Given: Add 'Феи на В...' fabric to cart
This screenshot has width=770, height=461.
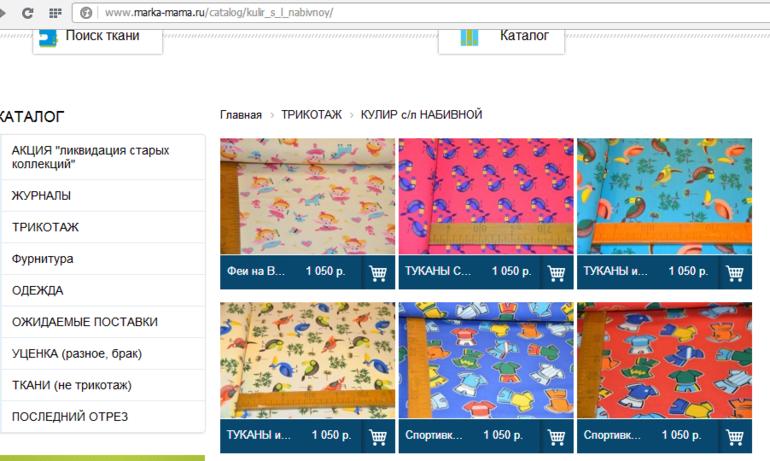Looking at the screenshot, I should point(378,272).
